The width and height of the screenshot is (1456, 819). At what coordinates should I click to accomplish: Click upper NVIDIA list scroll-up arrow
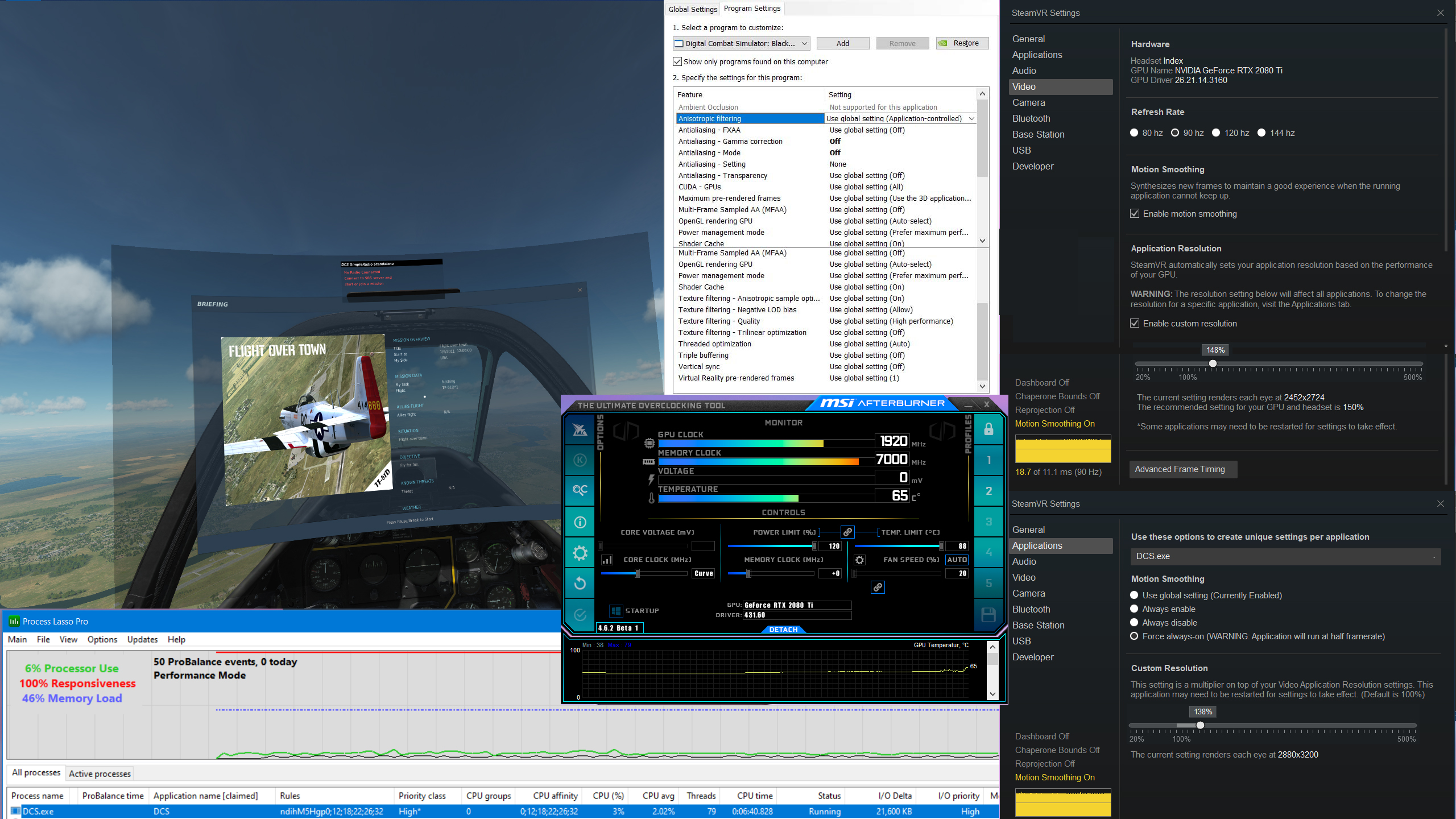coord(982,94)
